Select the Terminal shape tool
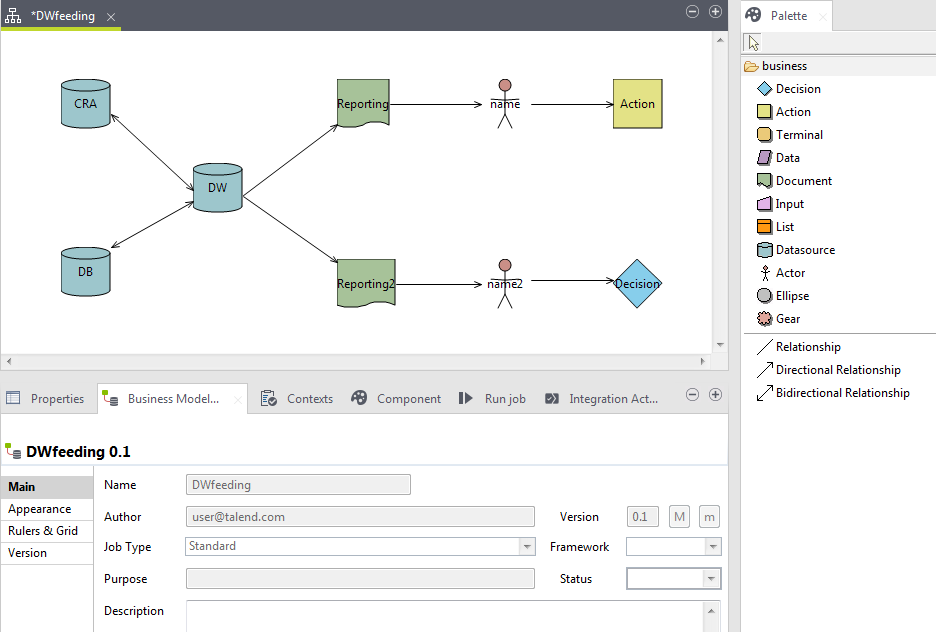 798,135
